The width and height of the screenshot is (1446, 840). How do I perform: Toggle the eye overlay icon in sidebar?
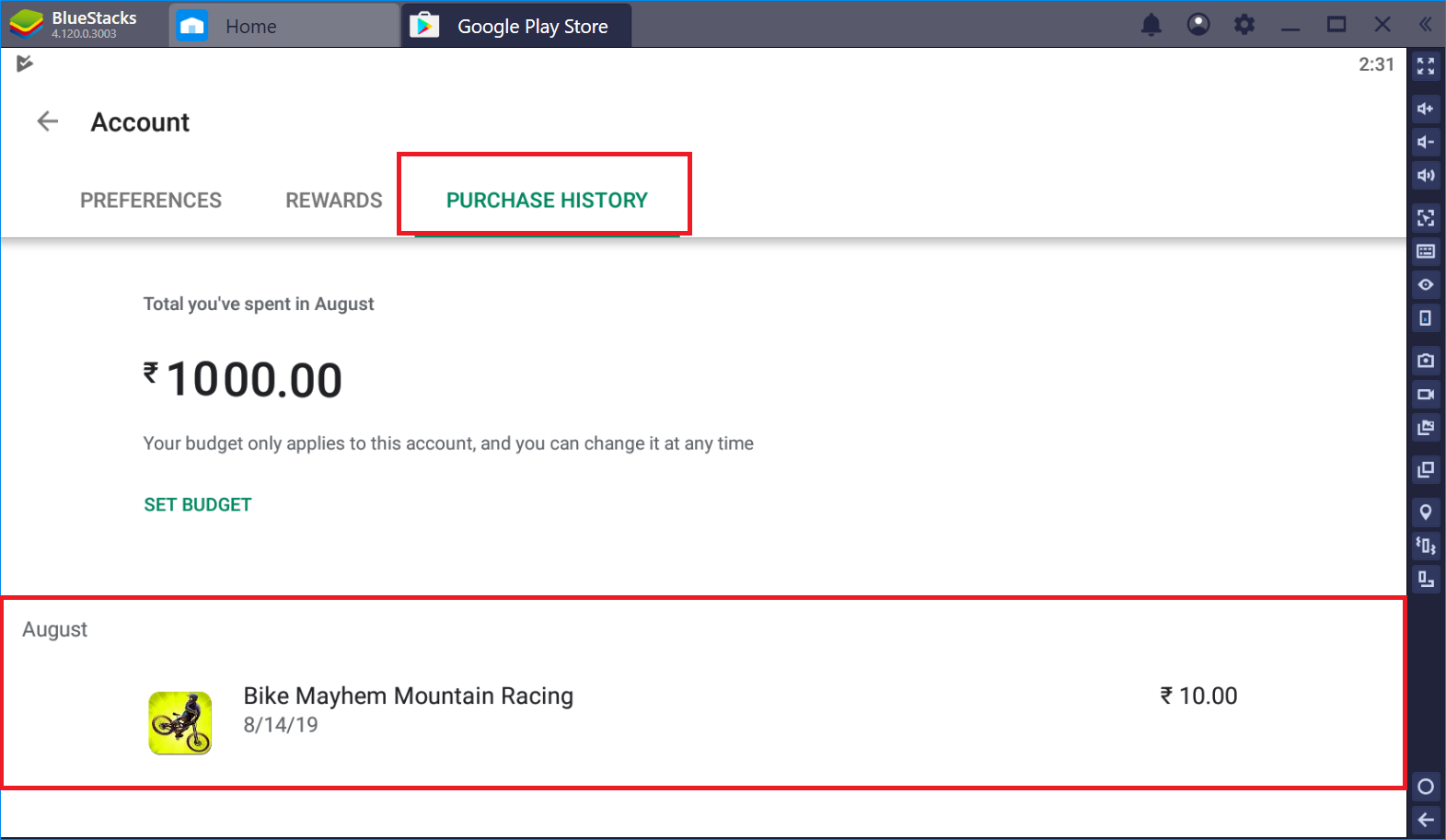pos(1426,284)
